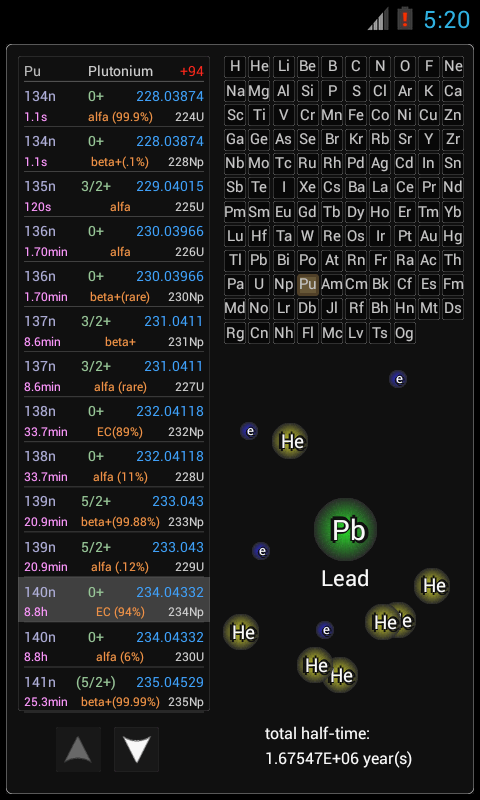Screen dimensions: 480x800
Task: Choose the highlighted 140n EC (94%) row
Action: coord(114,600)
